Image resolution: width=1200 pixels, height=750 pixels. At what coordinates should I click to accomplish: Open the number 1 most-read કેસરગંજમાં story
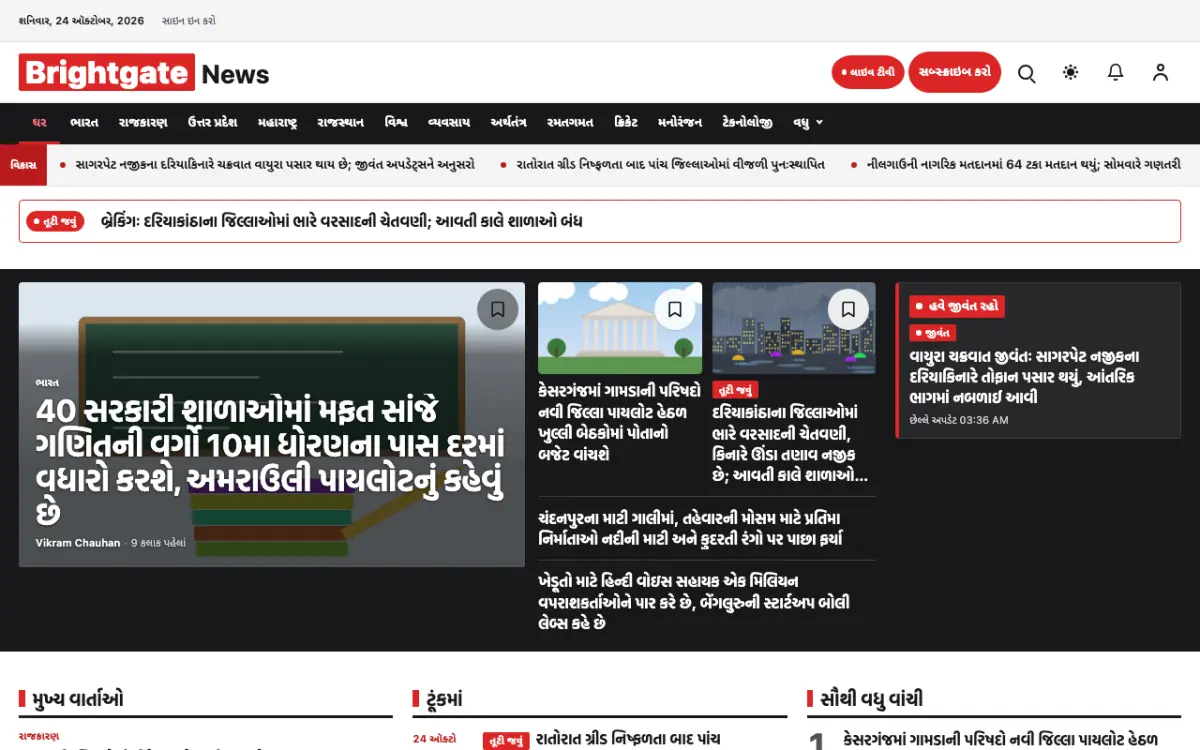999,739
